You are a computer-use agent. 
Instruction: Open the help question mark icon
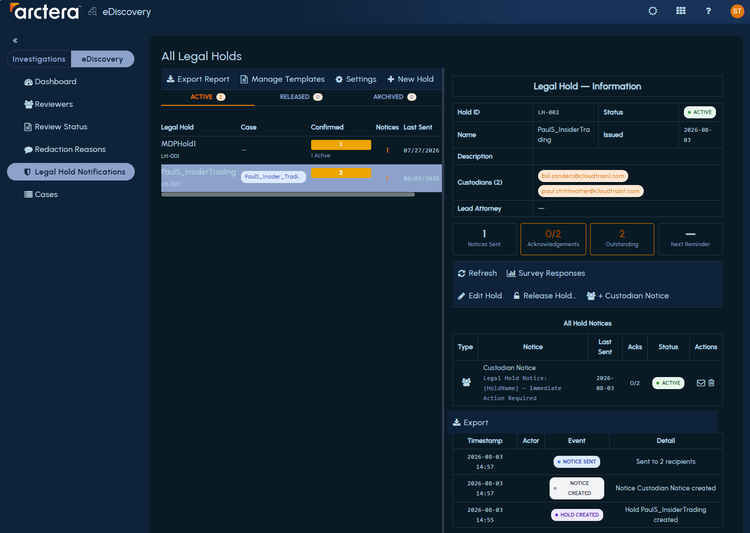point(708,11)
